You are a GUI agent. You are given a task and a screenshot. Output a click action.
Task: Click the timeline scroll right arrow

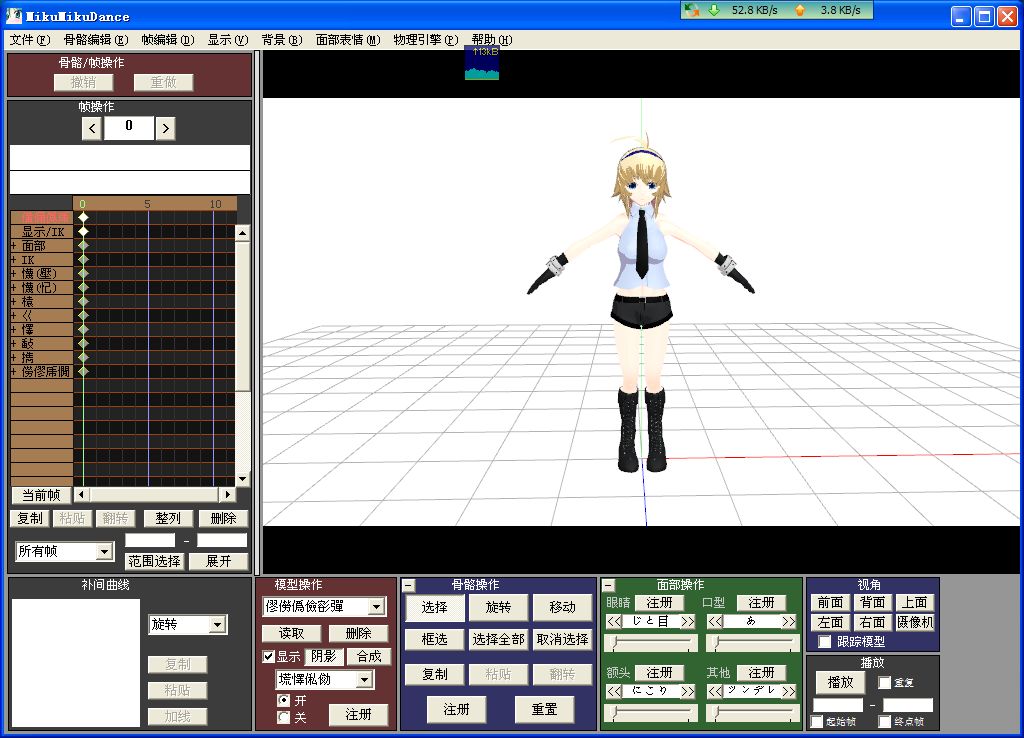coord(227,494)
